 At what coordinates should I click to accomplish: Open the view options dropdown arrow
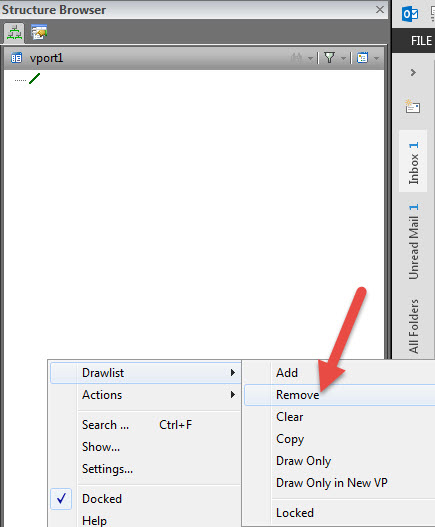click(376, 59)
